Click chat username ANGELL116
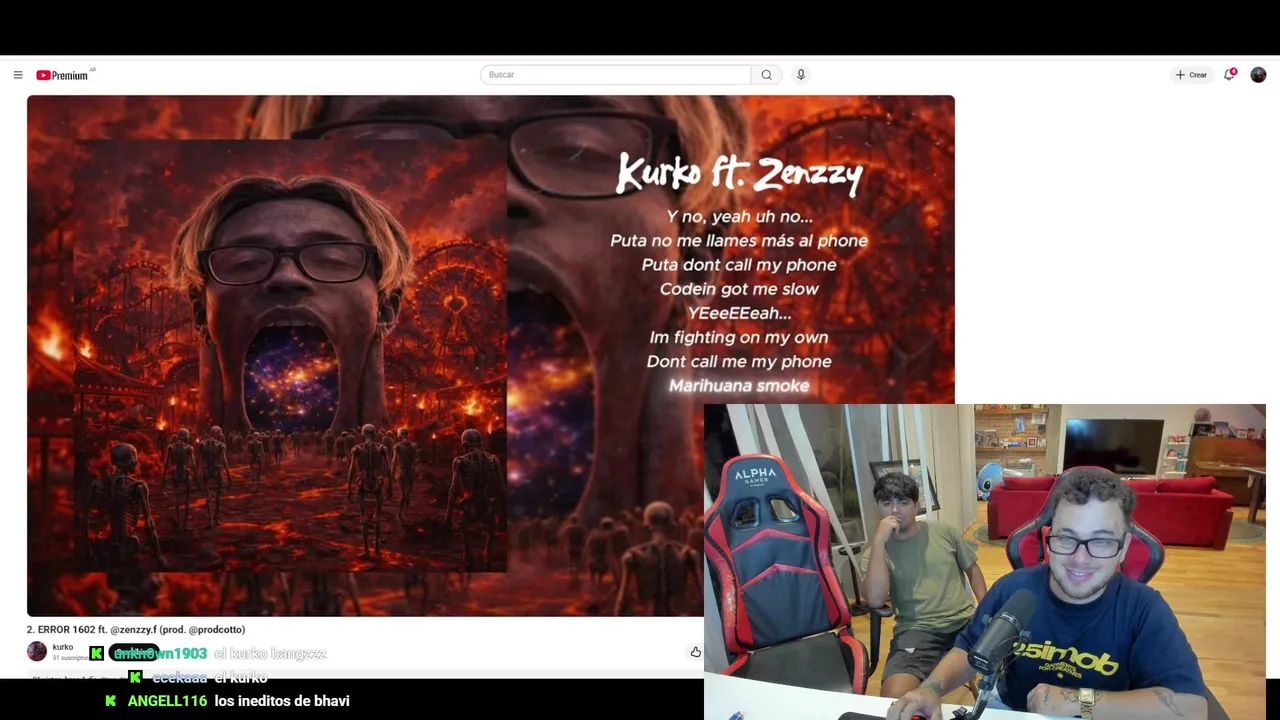The height and width of the screenshot is (720, 1280). (x=167, y=701)
